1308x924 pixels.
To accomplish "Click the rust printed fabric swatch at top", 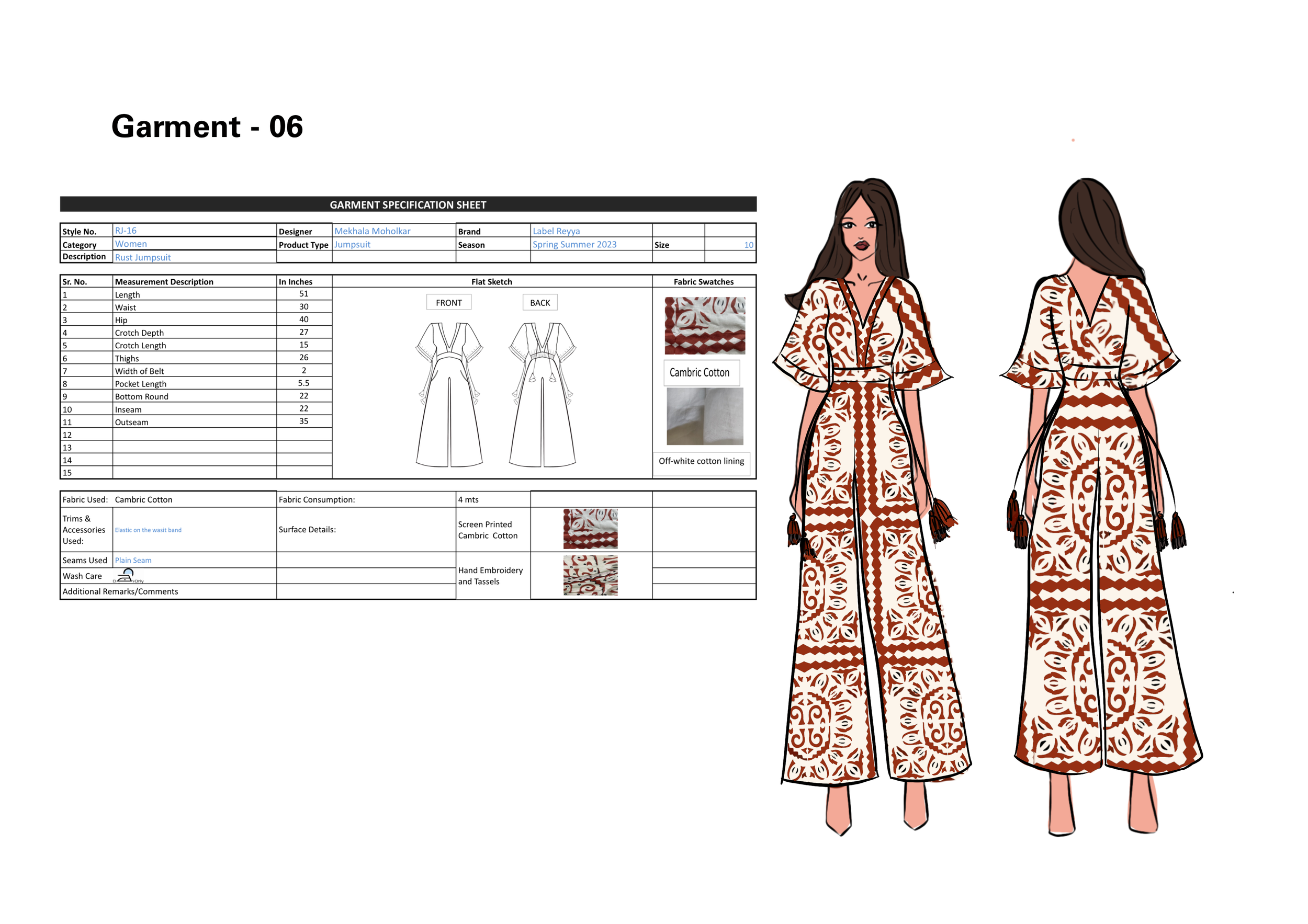I will coord(705,325).
